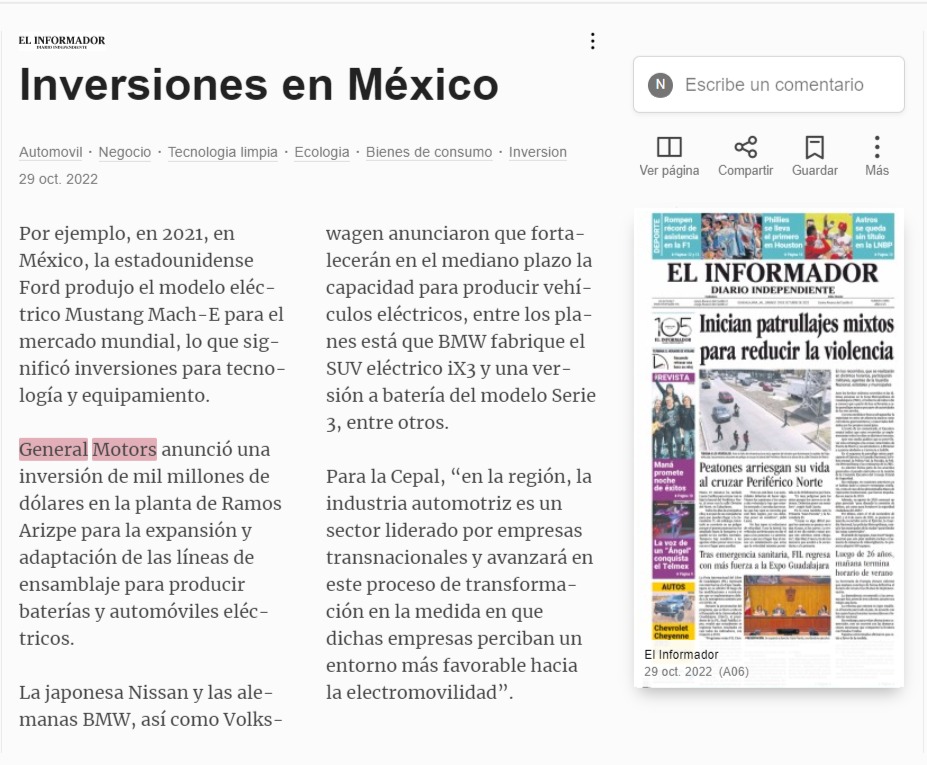Click the user avatar N in comment box
This screenshot has width=927, height=765.
coord(660,85)
